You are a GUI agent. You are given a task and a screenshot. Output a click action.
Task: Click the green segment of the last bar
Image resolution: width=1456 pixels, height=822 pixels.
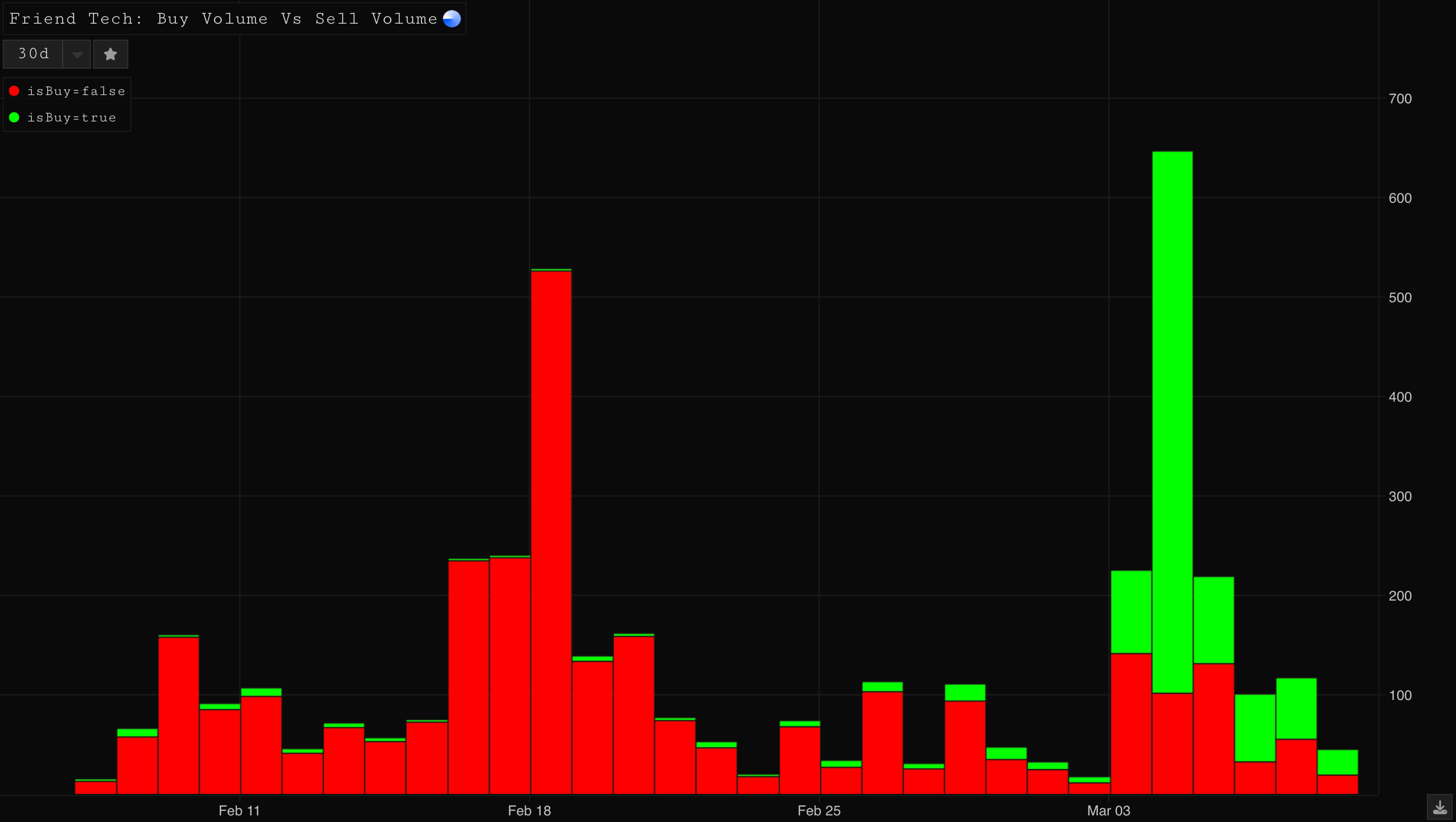1337,762
